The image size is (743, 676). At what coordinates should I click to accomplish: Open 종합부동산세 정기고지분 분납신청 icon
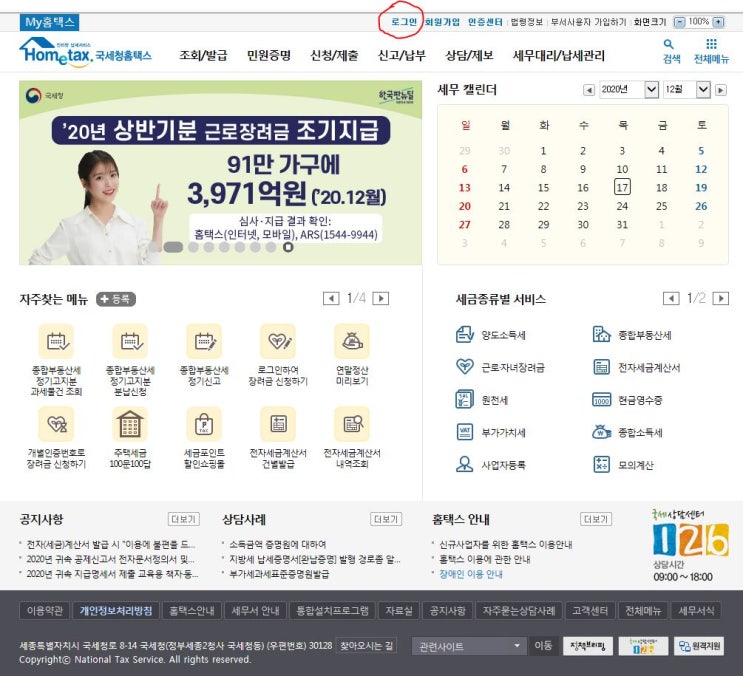coord(130,341)
